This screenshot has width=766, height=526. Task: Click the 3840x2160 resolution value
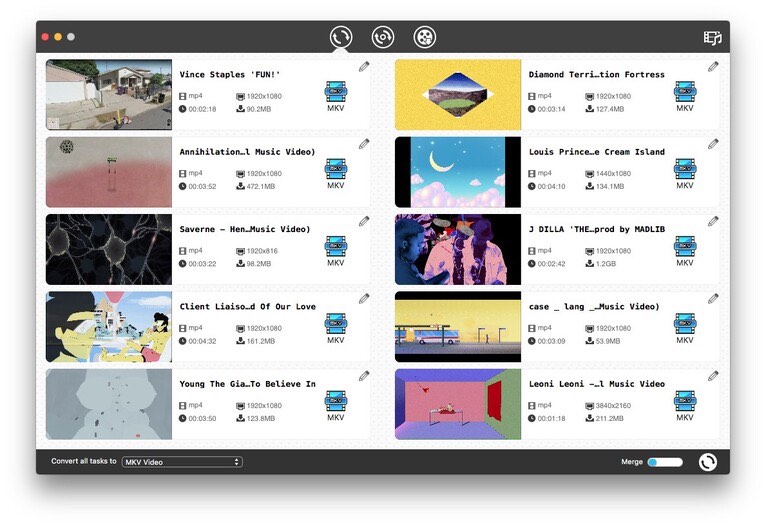[x=613, y=405]
